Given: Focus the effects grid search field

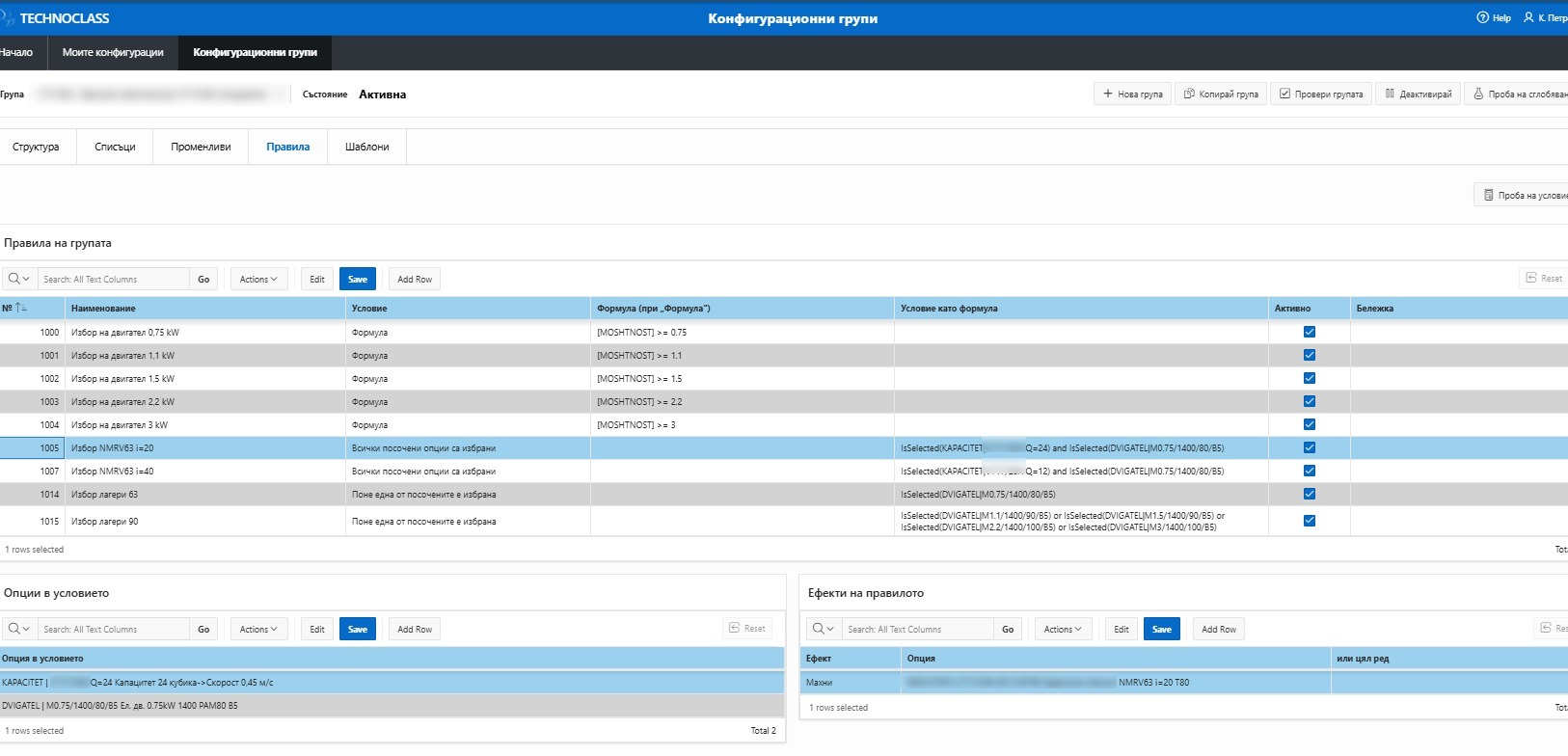Looking at the screenshot, I should (x=918, y=629).
